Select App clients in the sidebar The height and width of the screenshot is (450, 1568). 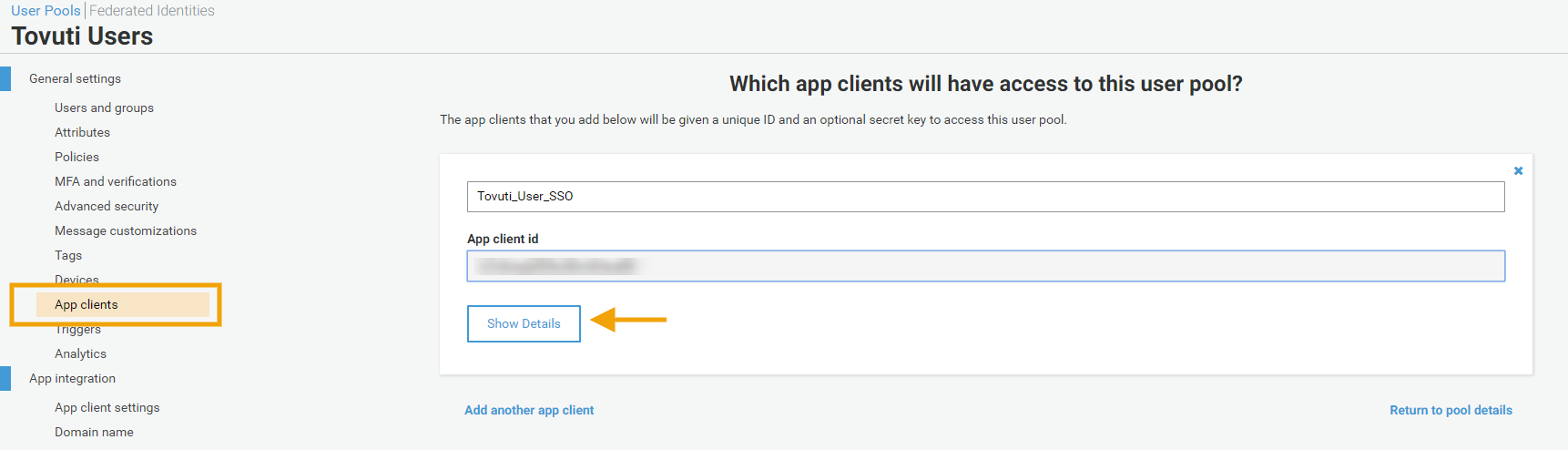87,304
